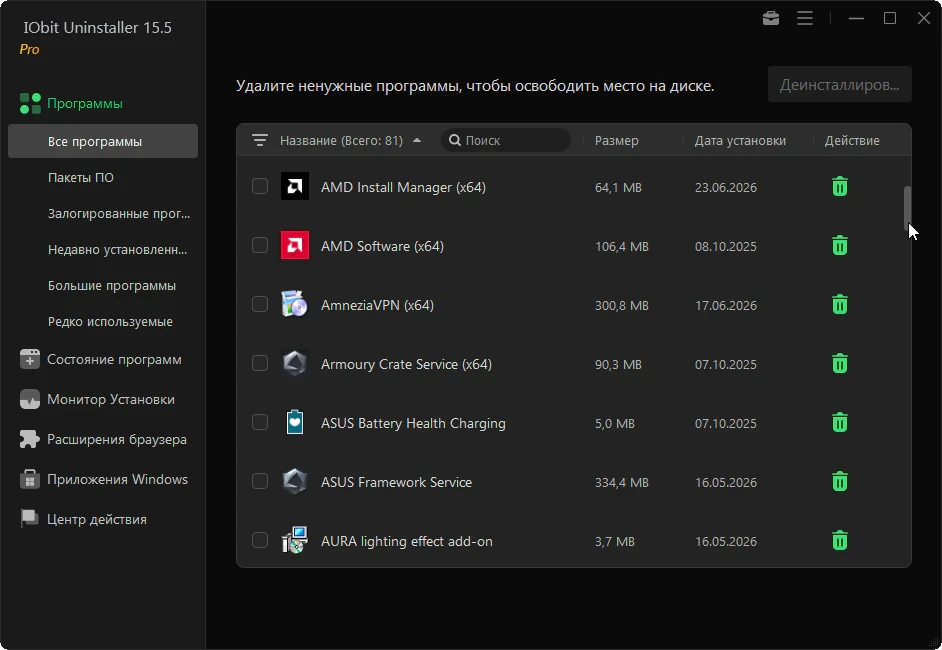The image size is (942, 650).
Task: Click trash icon for AMD Install Manager
Action: click(x=839, y=187)
